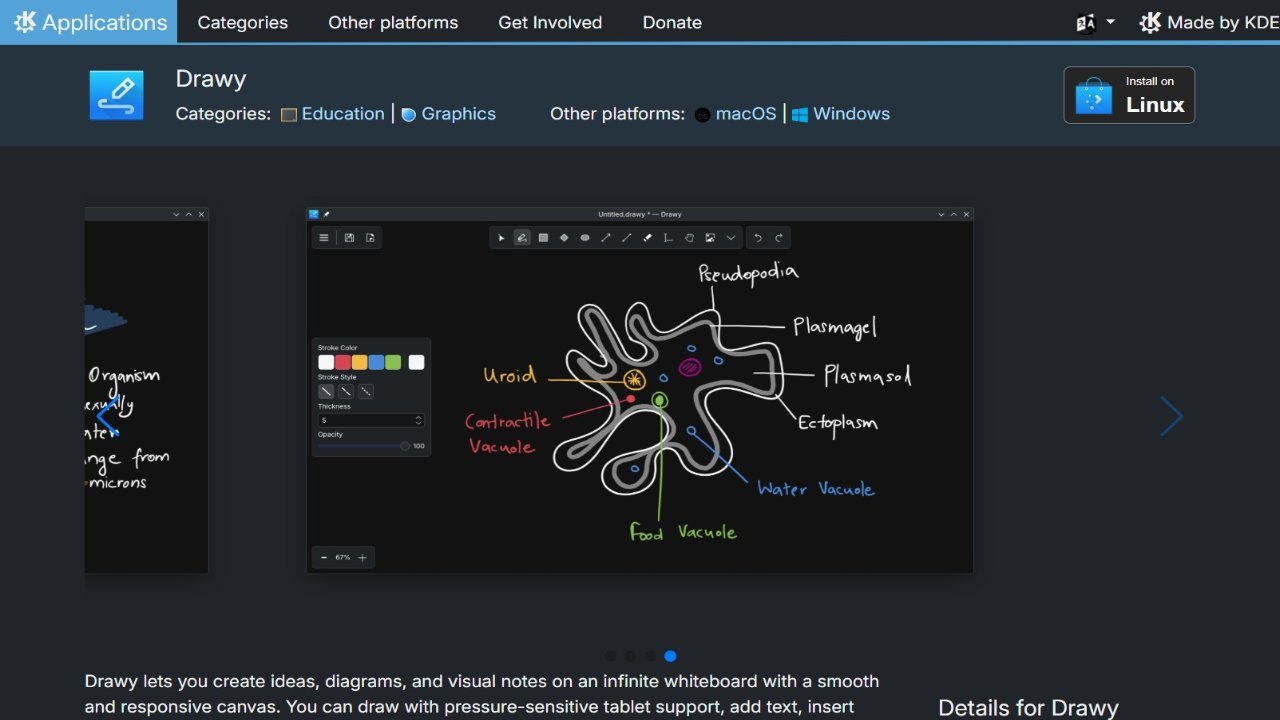Click the save icon in Drawy screenshot
Screen dimensions: 1280x720
coord(349,238)
